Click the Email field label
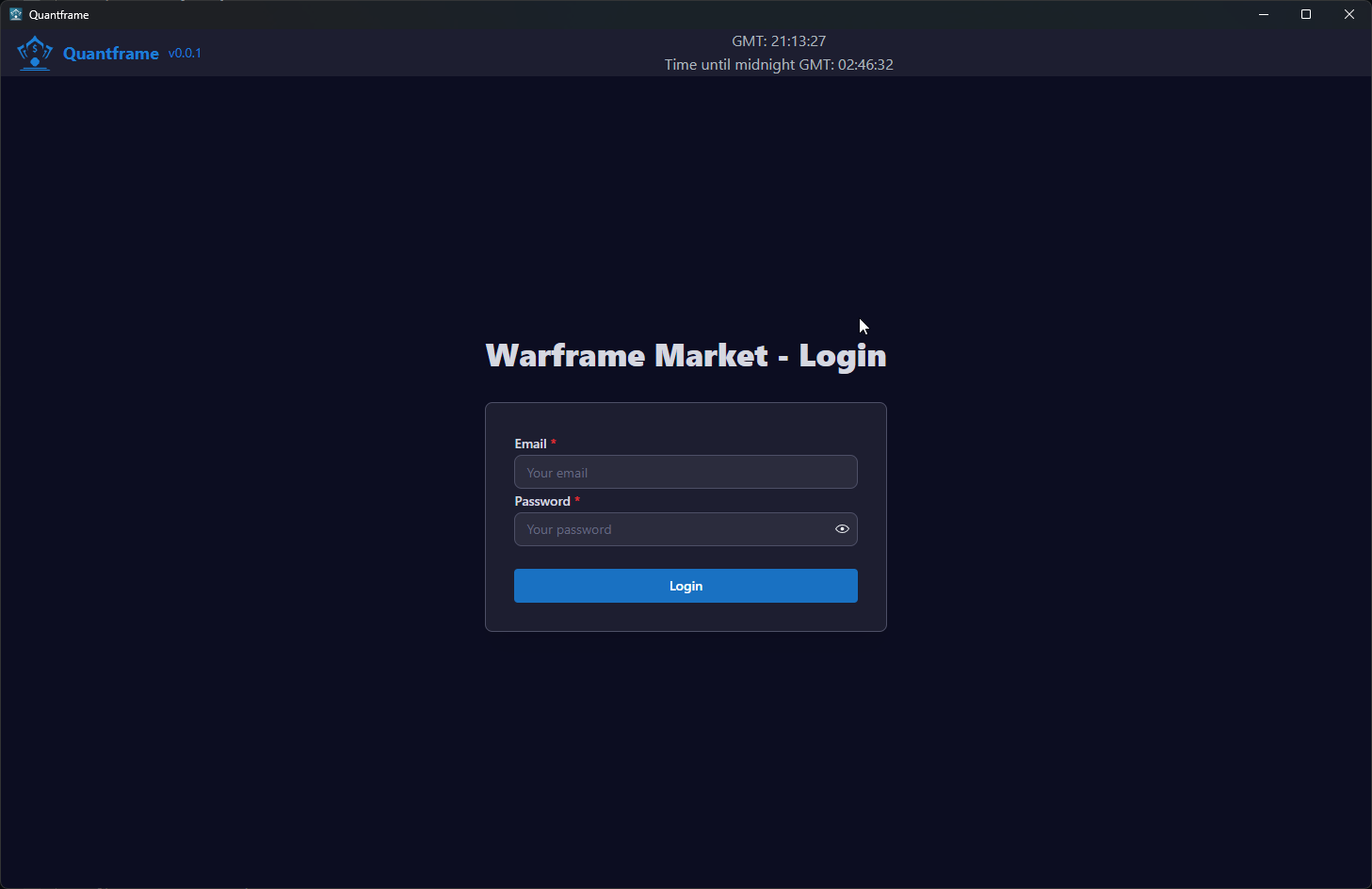The height and width of the screenshot is (889, 1372). [x=530, y=444]
